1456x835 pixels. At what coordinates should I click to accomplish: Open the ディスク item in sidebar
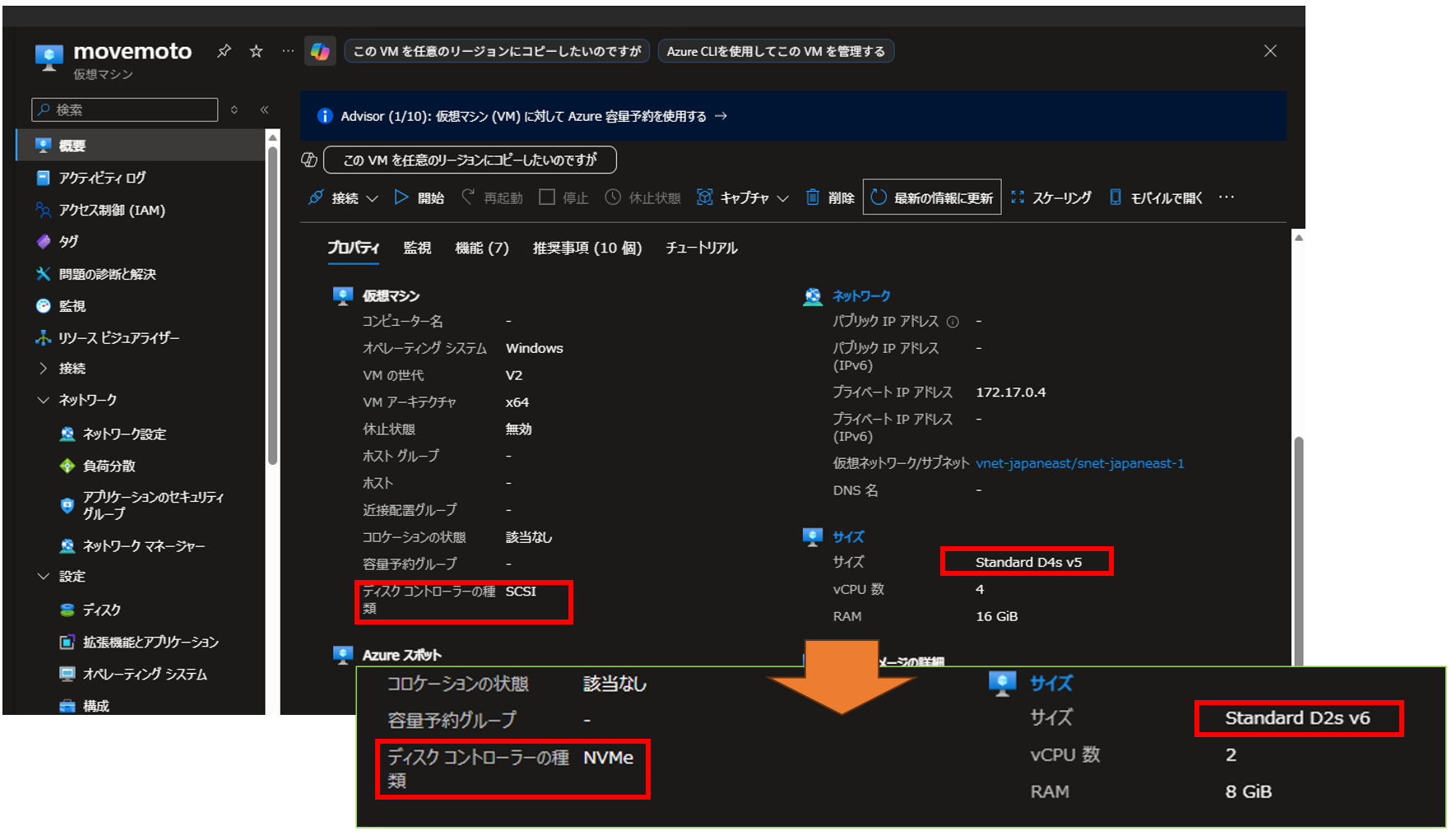coord(101,610)
